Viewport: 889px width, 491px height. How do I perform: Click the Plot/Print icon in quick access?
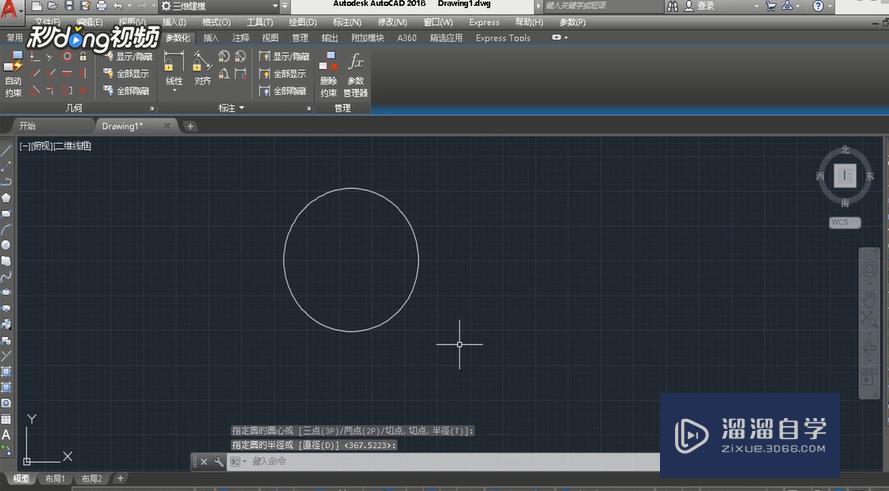(101, 6)
